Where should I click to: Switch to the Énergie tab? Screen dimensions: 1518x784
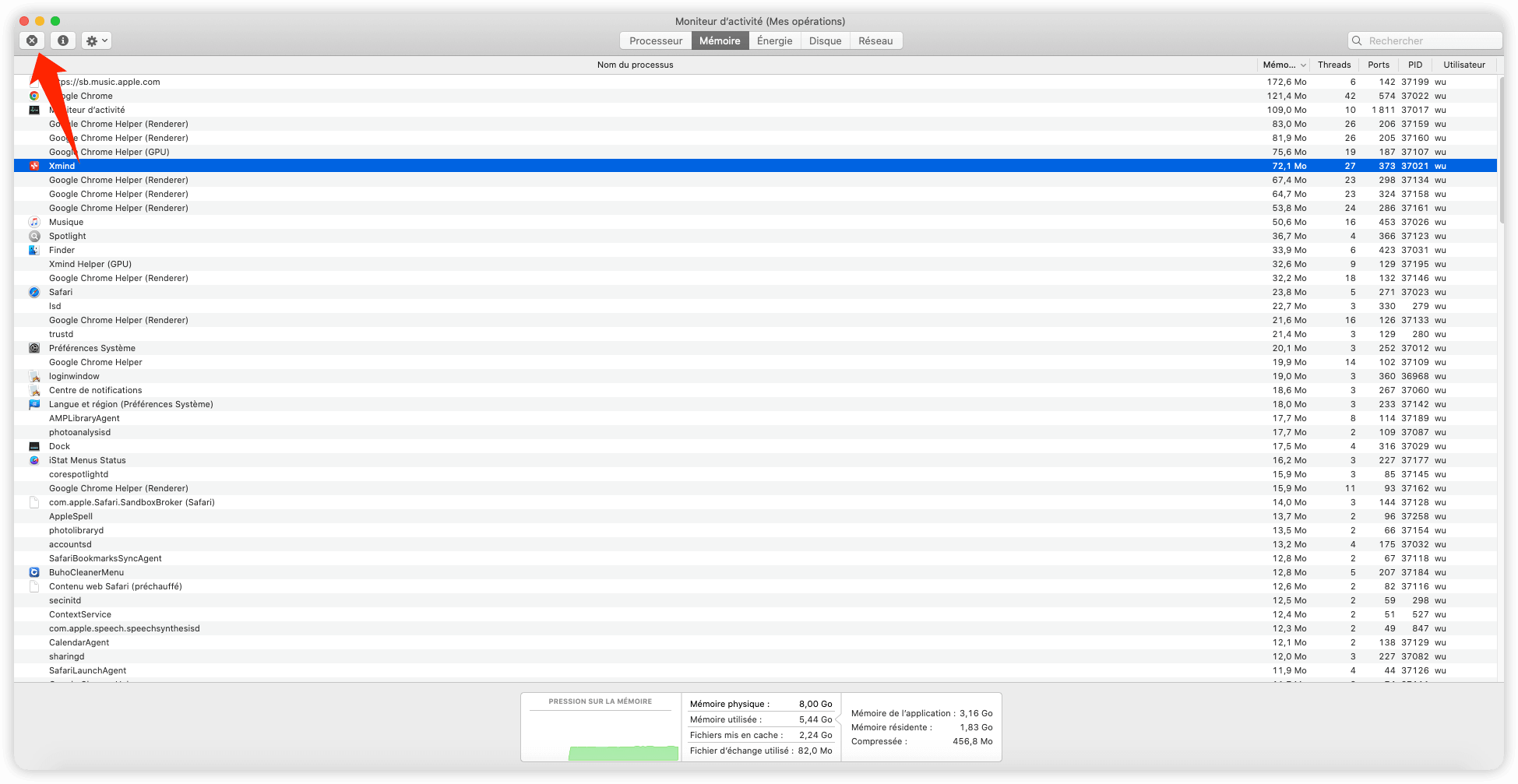[x=774, y=40]
